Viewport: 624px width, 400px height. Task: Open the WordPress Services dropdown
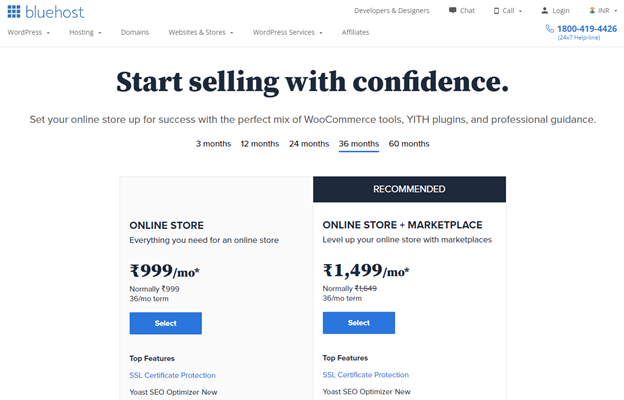pyautogui.click(x=288, y=32)
